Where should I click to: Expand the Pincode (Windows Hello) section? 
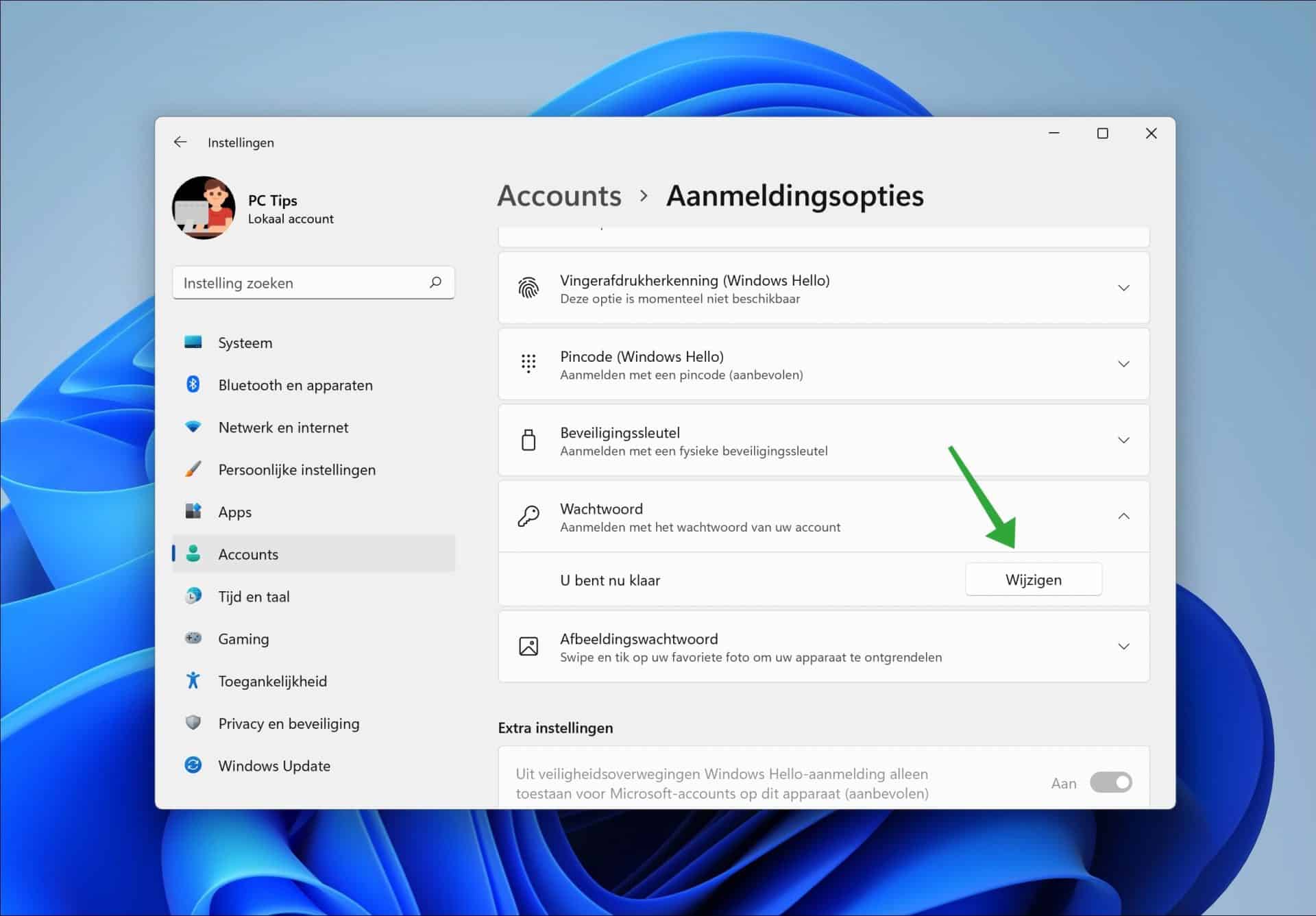click(x=1123, y=364)
